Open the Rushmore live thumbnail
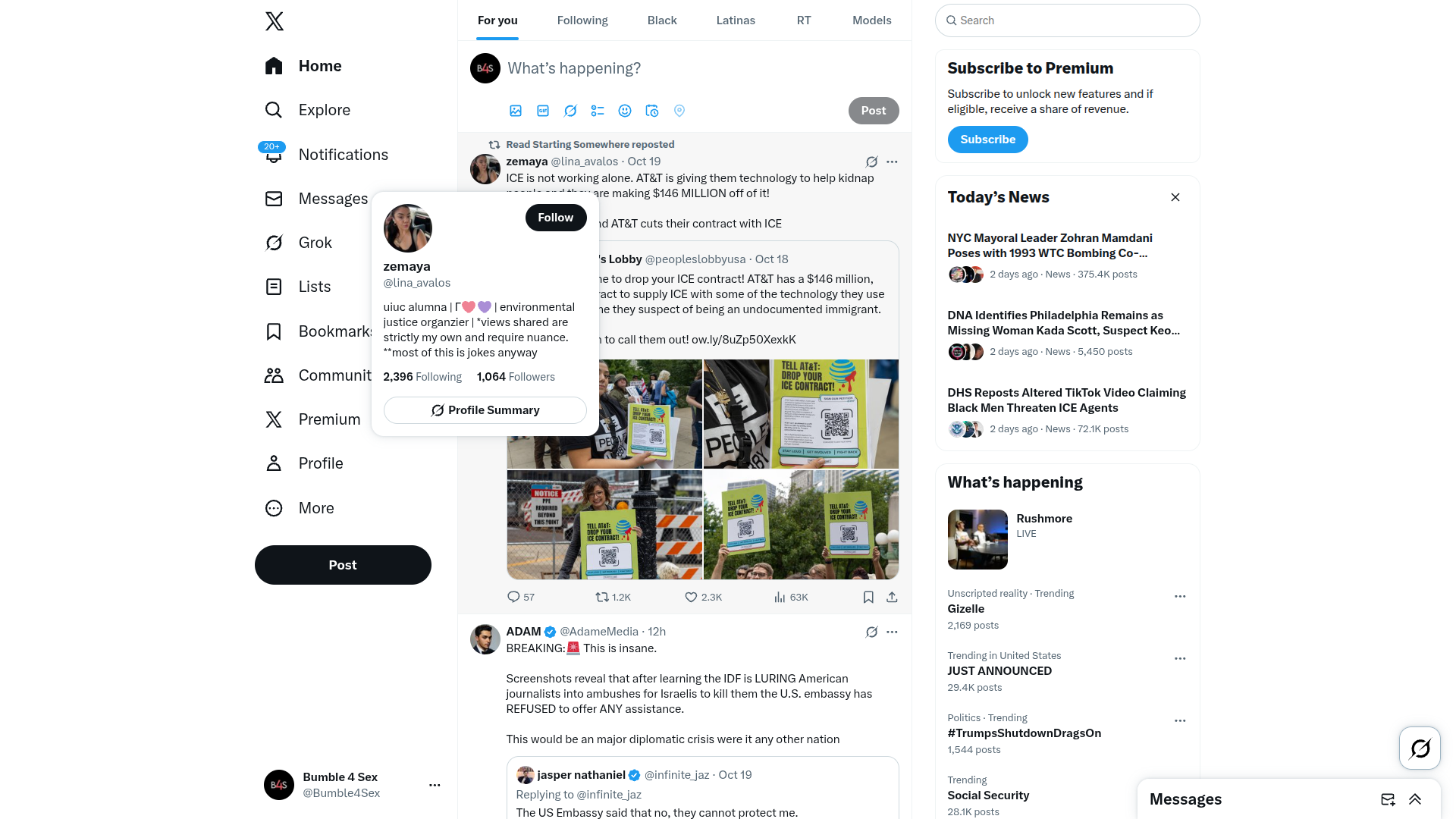 pyautogui.click(x=977, y=539)
